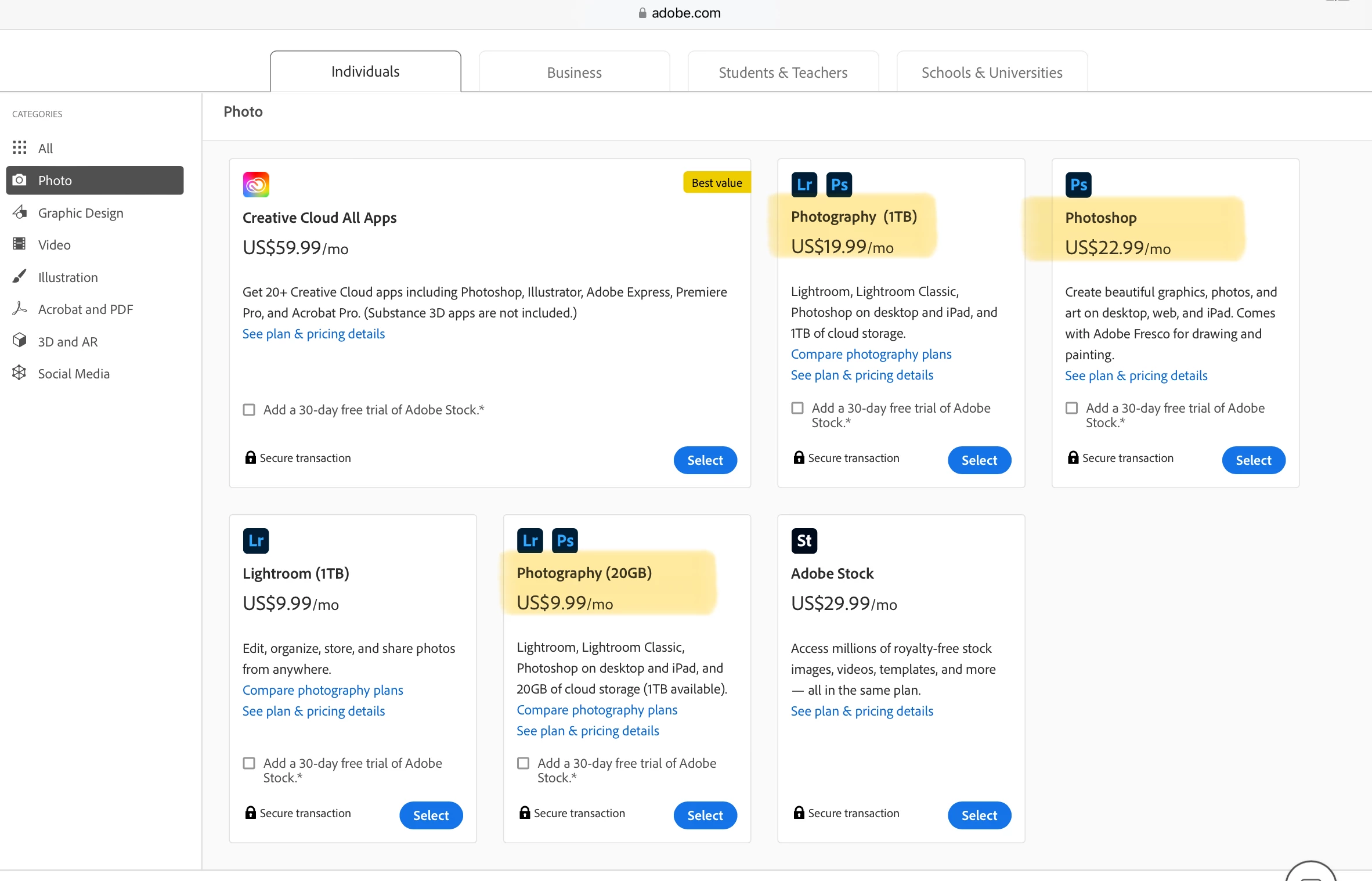The height and width of the screenshot is (881, 1372).
Task: Click the Creative Cloud All Apps icon
Action: pyautogui.click(x=256, y=185)
